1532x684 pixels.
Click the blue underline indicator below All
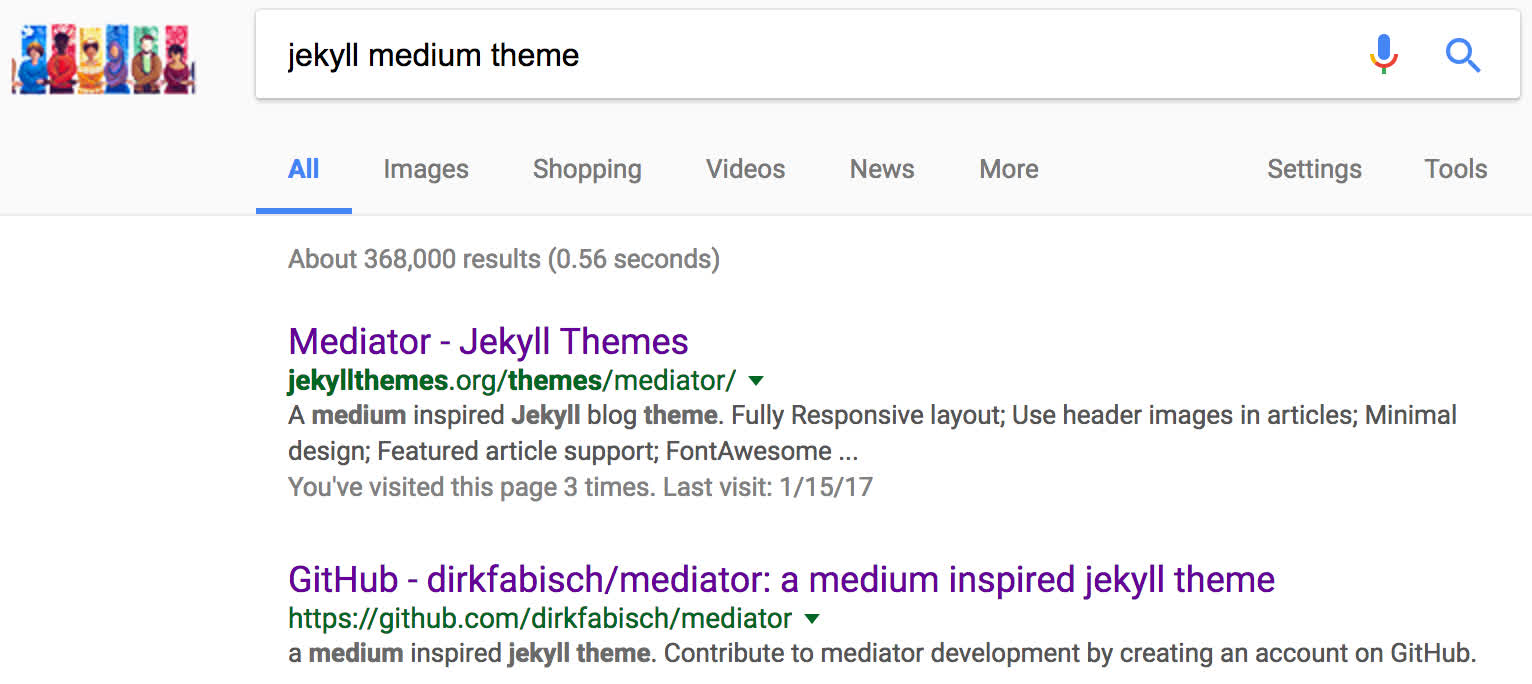click(x=304, y=209)
